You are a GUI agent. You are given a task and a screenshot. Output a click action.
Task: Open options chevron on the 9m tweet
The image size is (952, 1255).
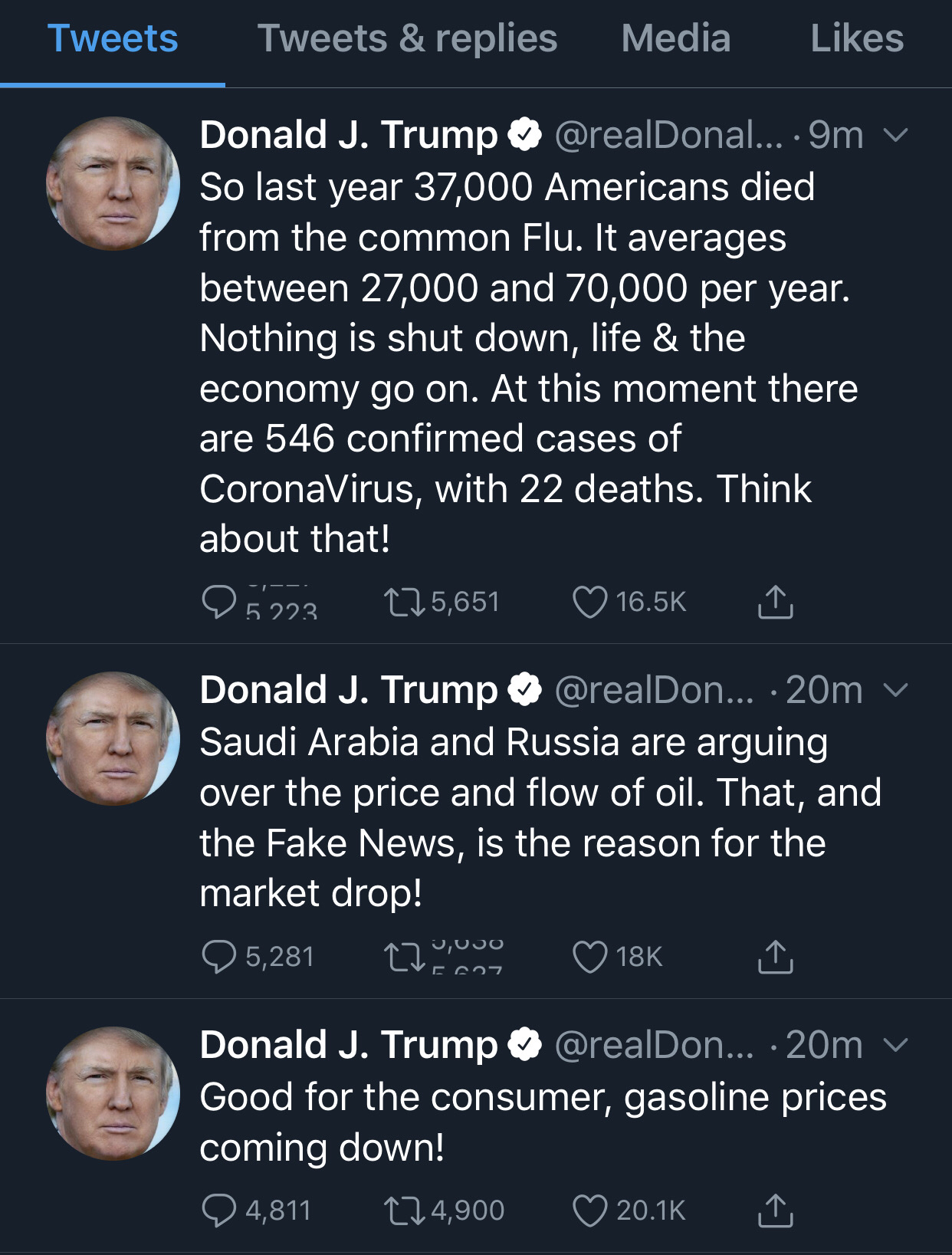[x=895, y=136]
